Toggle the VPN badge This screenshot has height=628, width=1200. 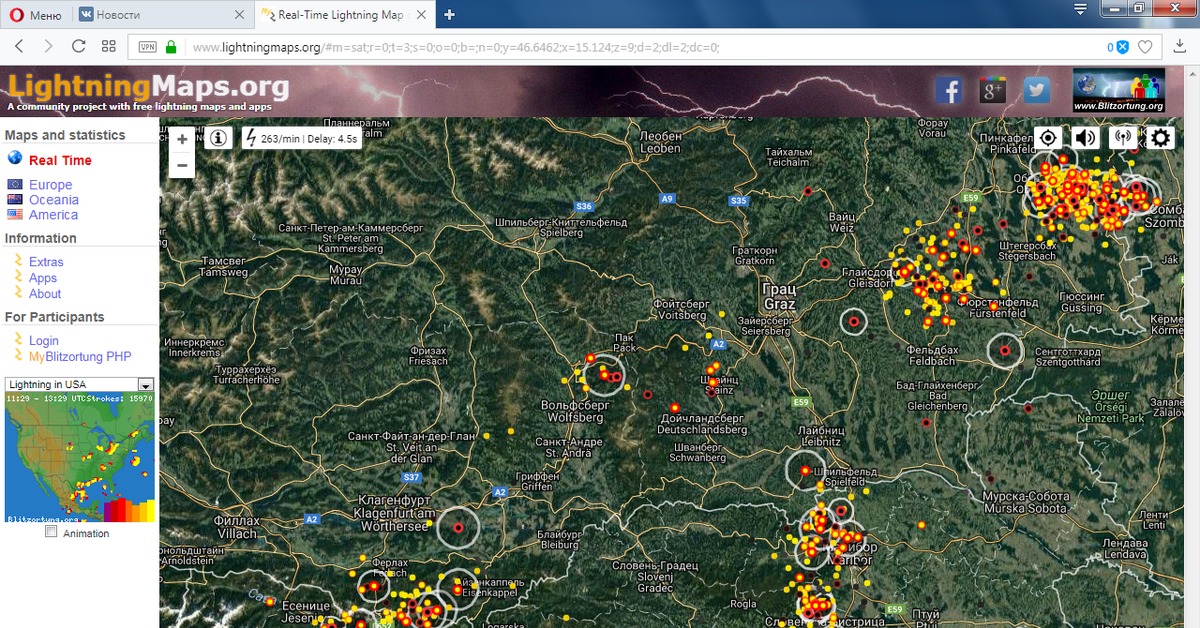[147, 47]
